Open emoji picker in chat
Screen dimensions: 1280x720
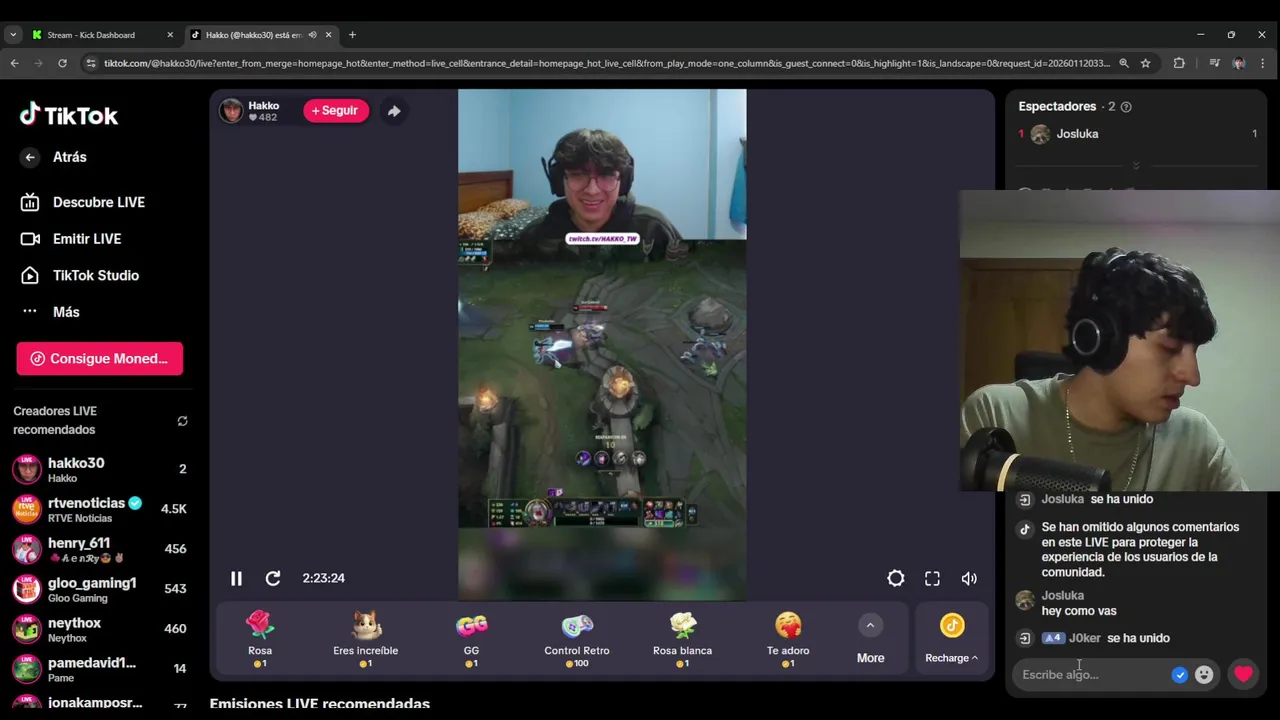click(1204, 675)
